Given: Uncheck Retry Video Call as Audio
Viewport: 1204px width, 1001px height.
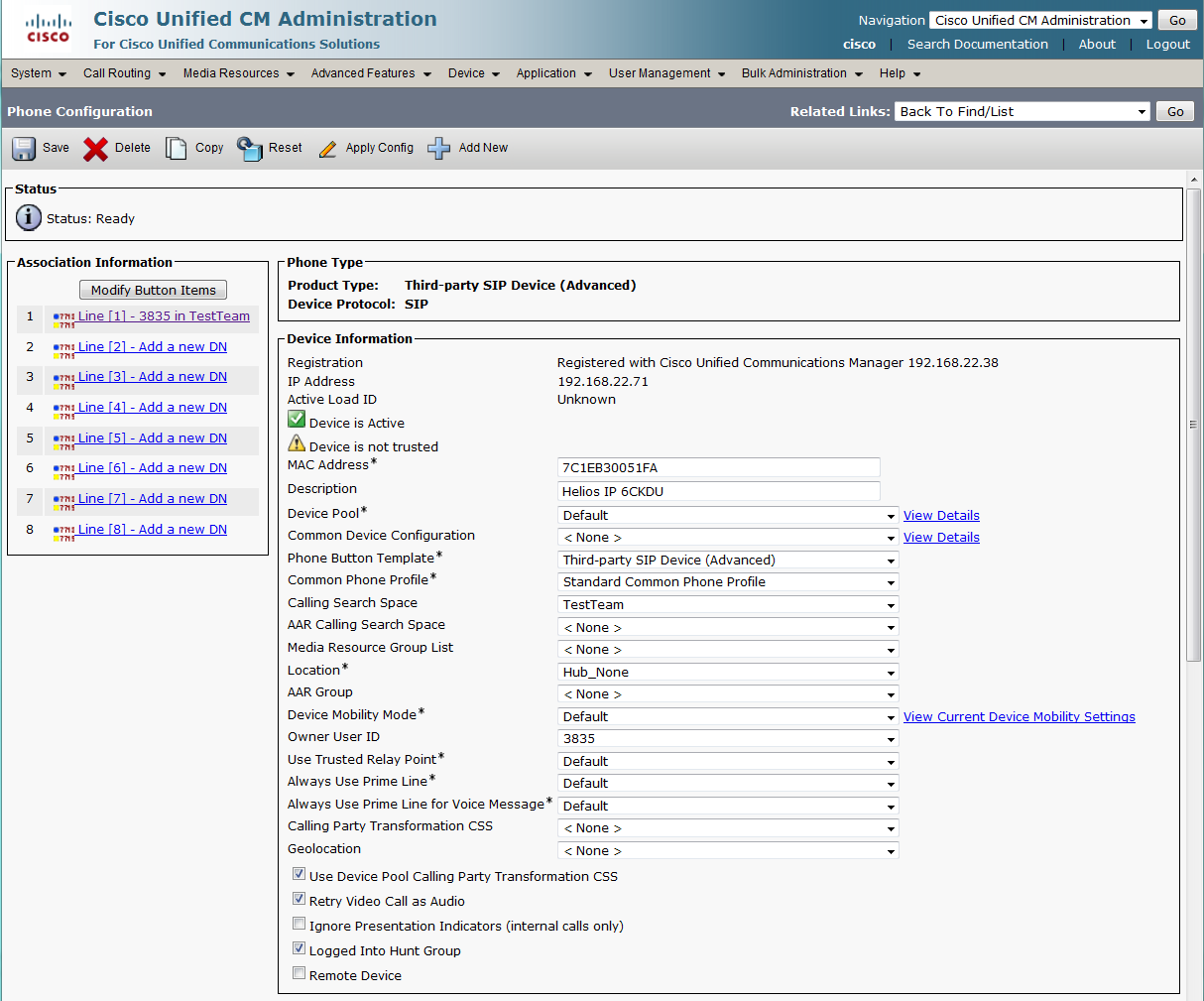Looking at the screenshot, I should 299,899.
